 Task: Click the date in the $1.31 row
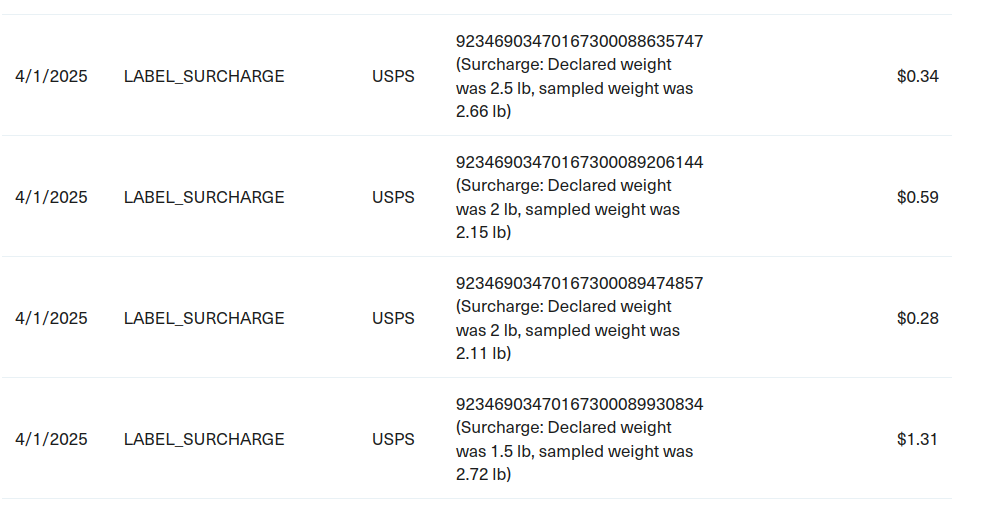point(51,439)
